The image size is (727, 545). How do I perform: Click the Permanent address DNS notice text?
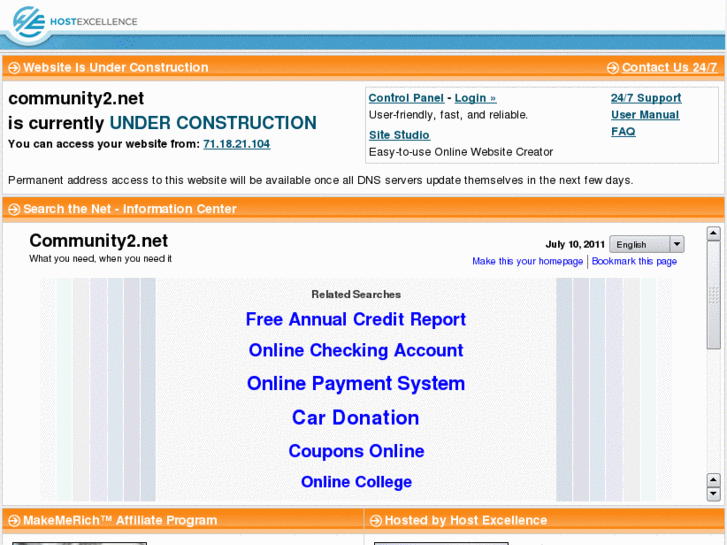pos(320,180)
